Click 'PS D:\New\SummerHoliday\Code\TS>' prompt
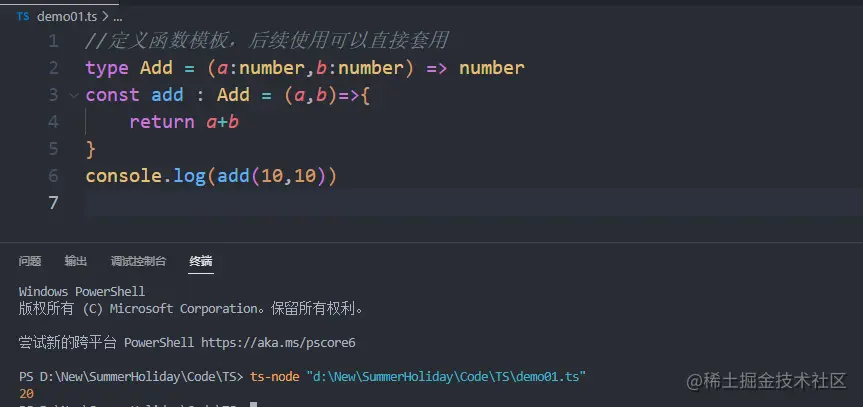Screen dimensions: 863x407 point(131,377)
